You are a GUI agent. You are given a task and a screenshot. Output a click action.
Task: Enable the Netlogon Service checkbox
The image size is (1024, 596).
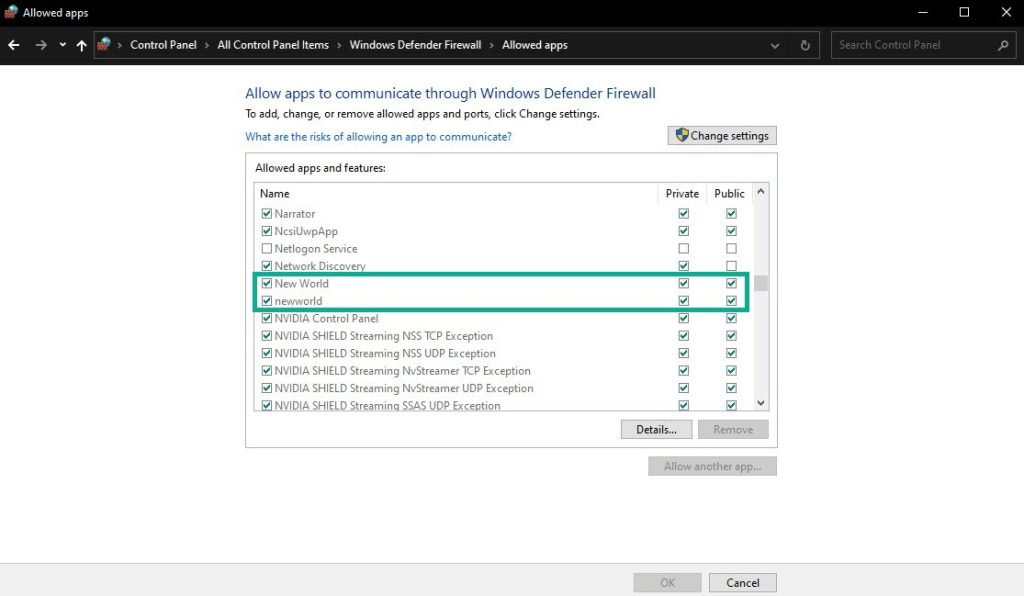click(x=266, y=249)
